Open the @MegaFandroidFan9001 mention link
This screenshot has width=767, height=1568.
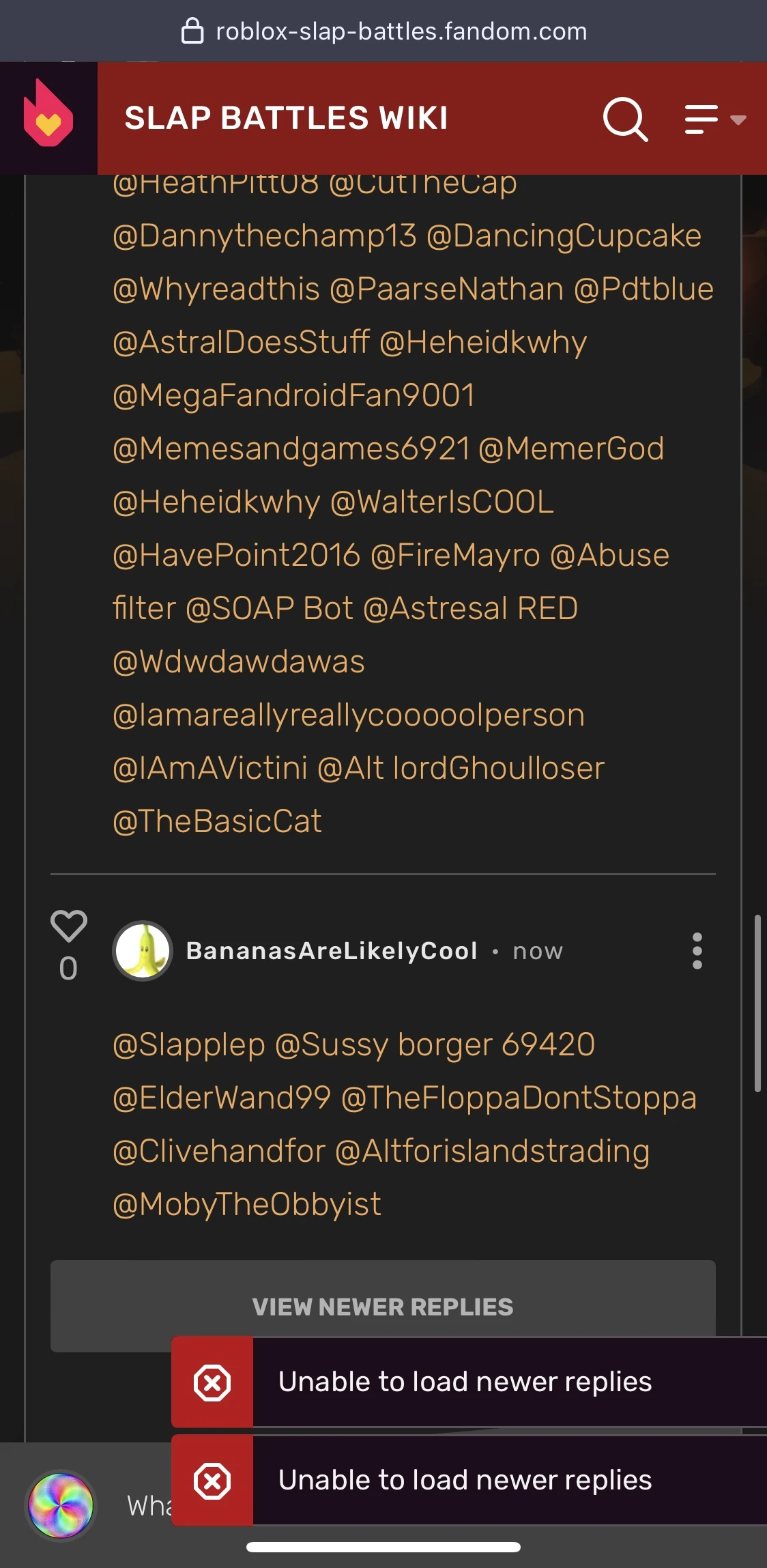point(293,396)
